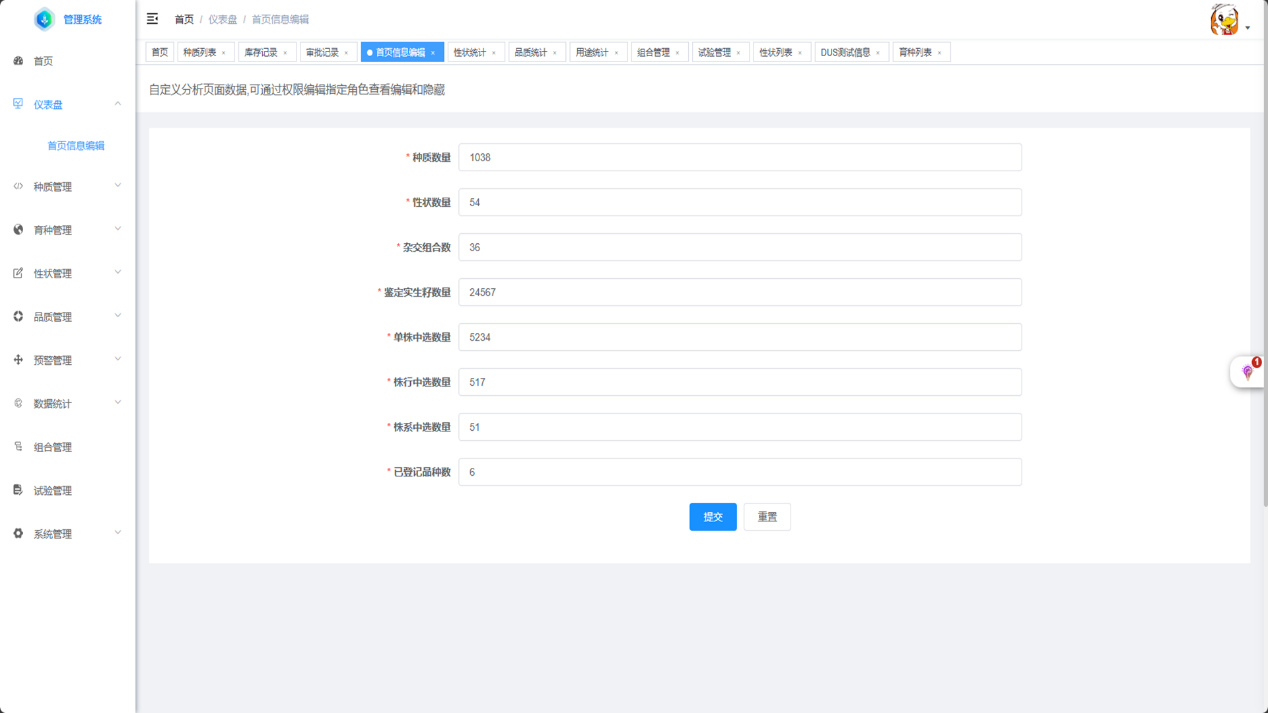Expand the 数据统计 sidebar menu

click(117, 403)
